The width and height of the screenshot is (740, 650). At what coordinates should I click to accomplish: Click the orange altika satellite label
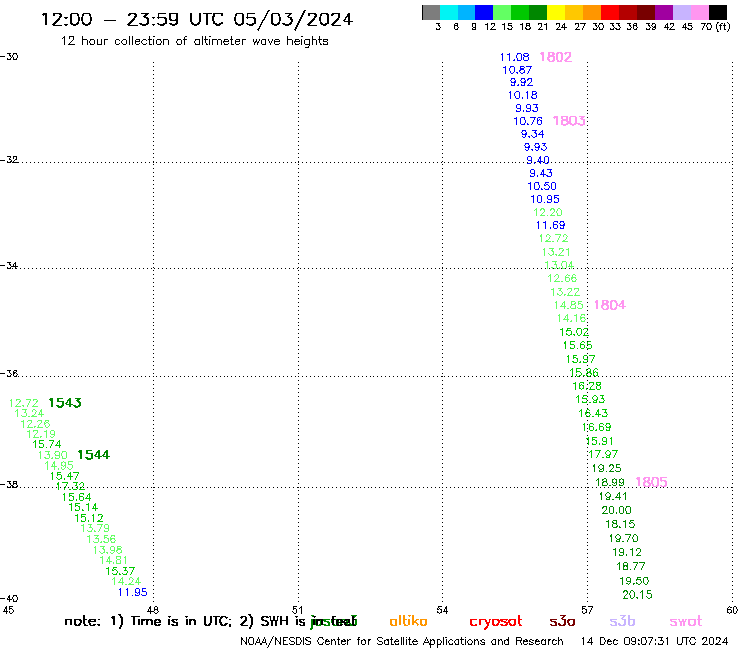pyautogui.click(x=408, y=622)
